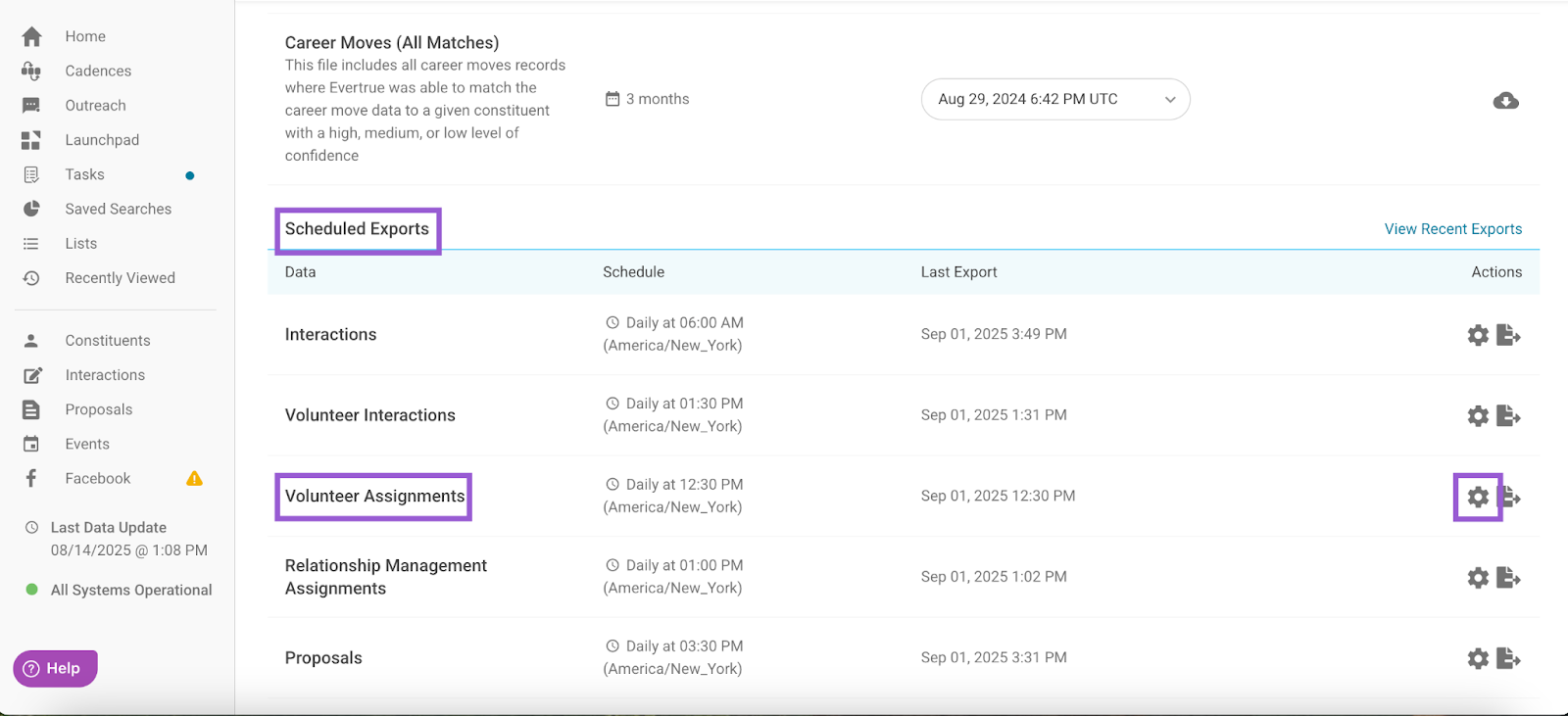The height and width of the screenshot is (716, 1568).
Task: Open Lists in the sidebar
Action: [x=80, y=244]
